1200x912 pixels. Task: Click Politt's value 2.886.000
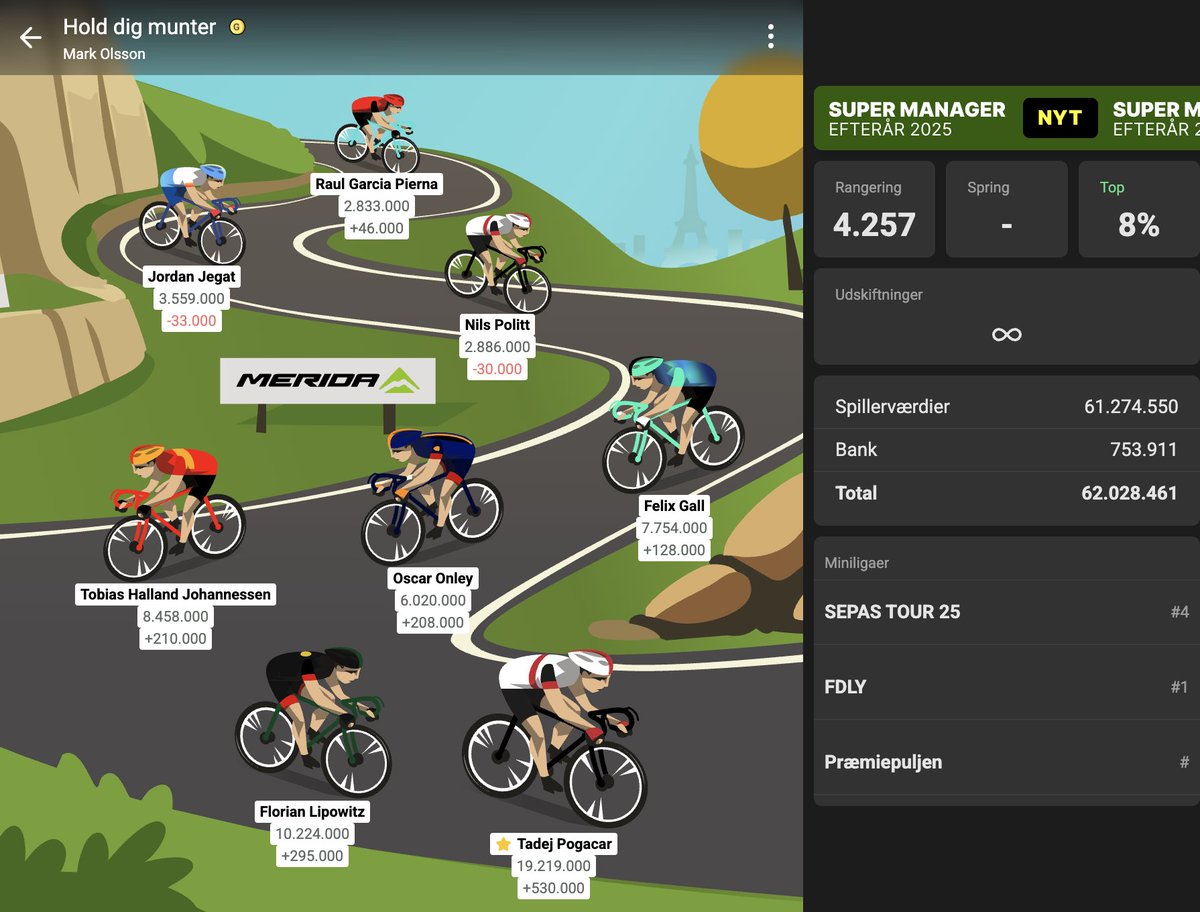498,347
